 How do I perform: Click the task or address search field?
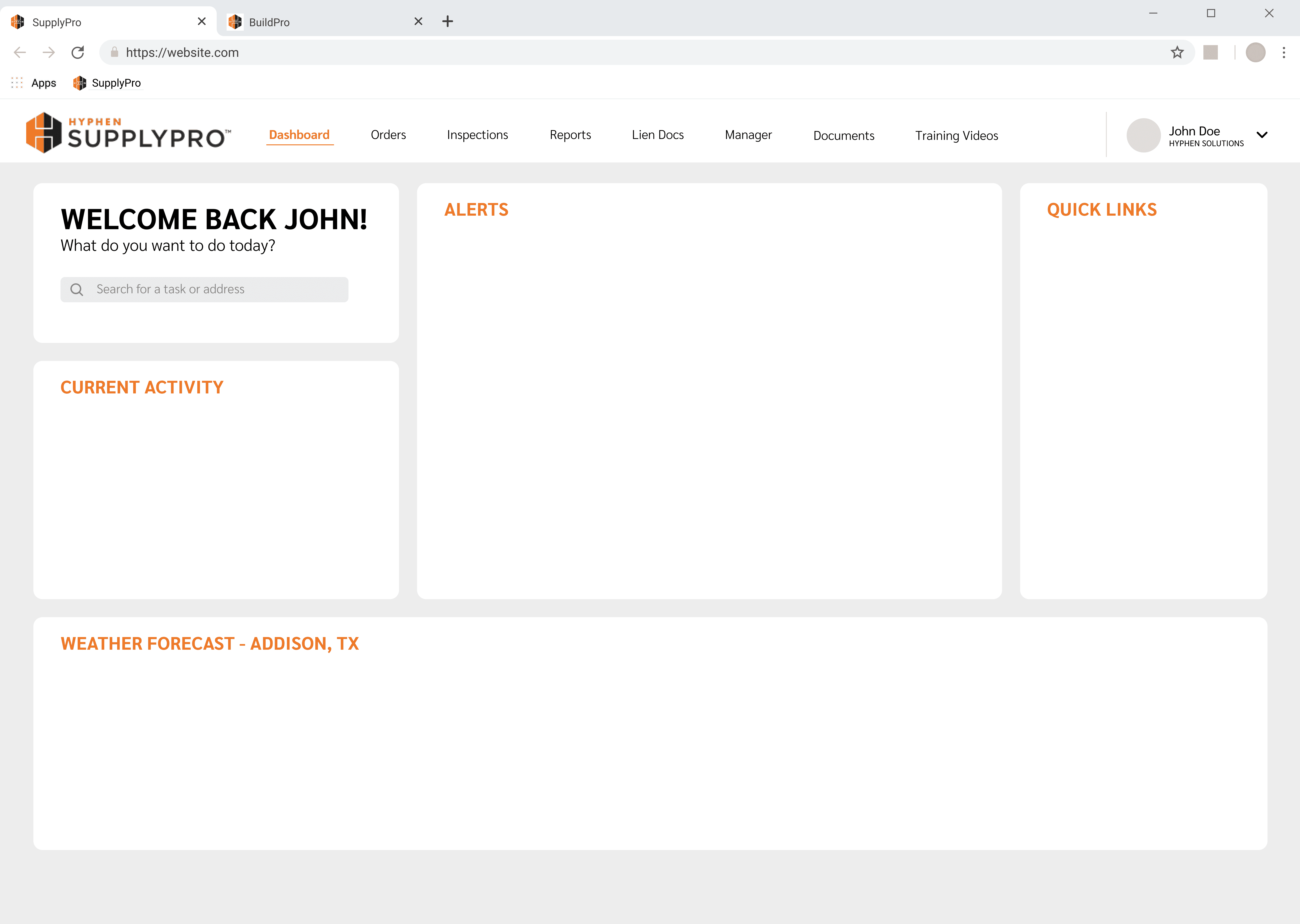coord(216,290)
